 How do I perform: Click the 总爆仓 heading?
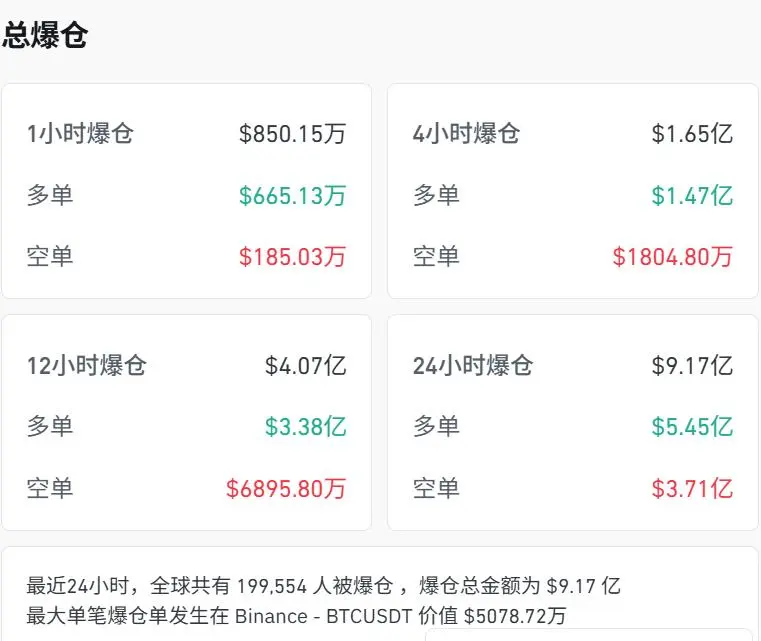coord(45,35)
